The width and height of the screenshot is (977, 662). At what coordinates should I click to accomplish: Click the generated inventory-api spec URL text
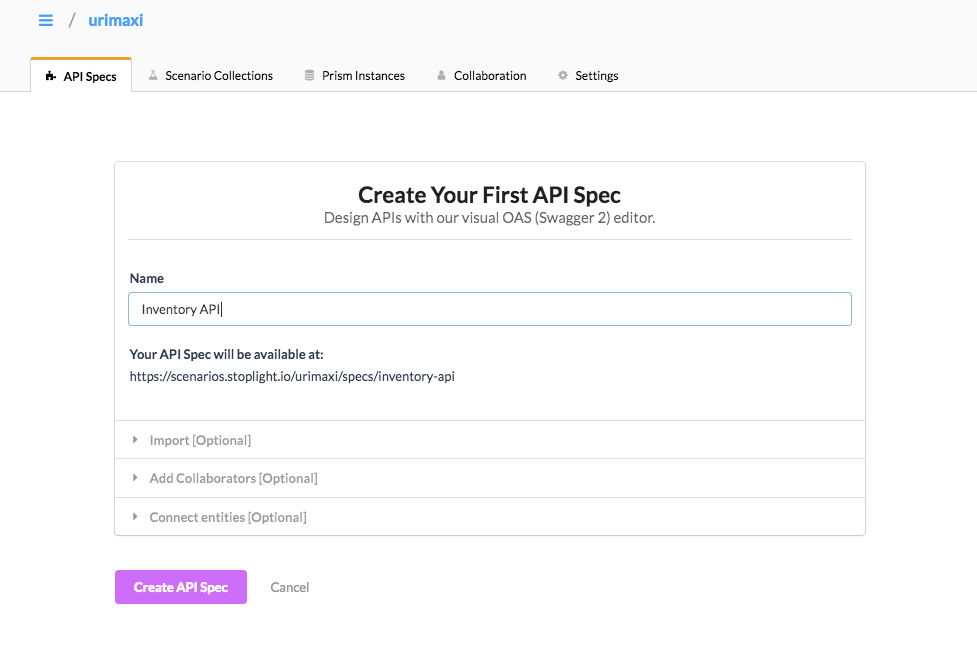coord(292,377)
